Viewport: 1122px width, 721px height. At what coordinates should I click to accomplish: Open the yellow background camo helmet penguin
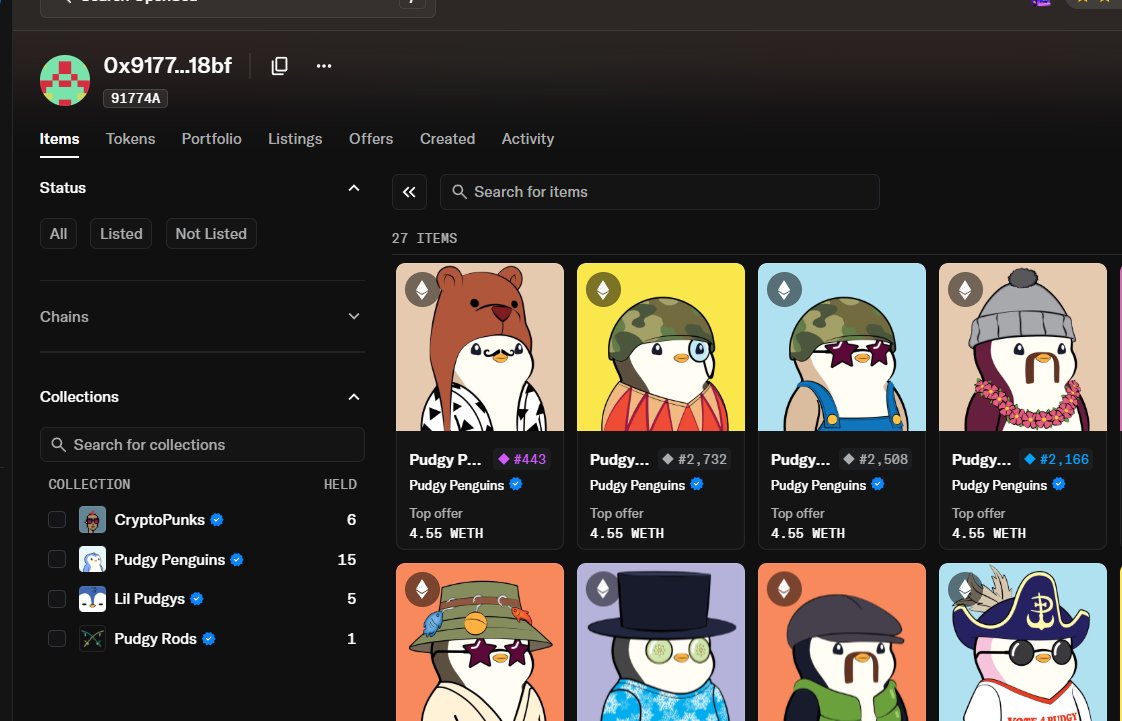coord(661,347)
